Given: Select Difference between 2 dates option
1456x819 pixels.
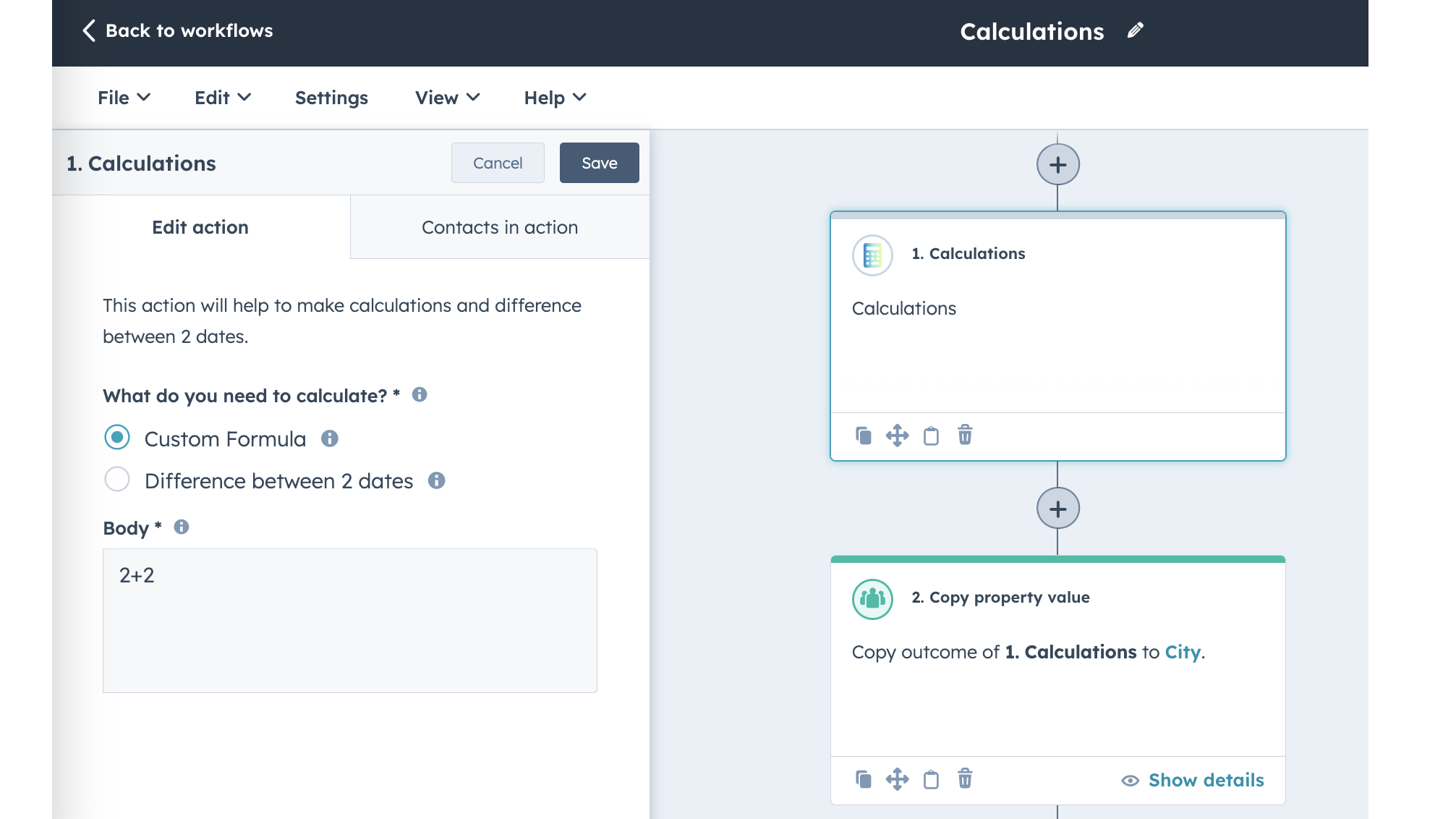Looking at the screenshot, I should pos(117,480).
